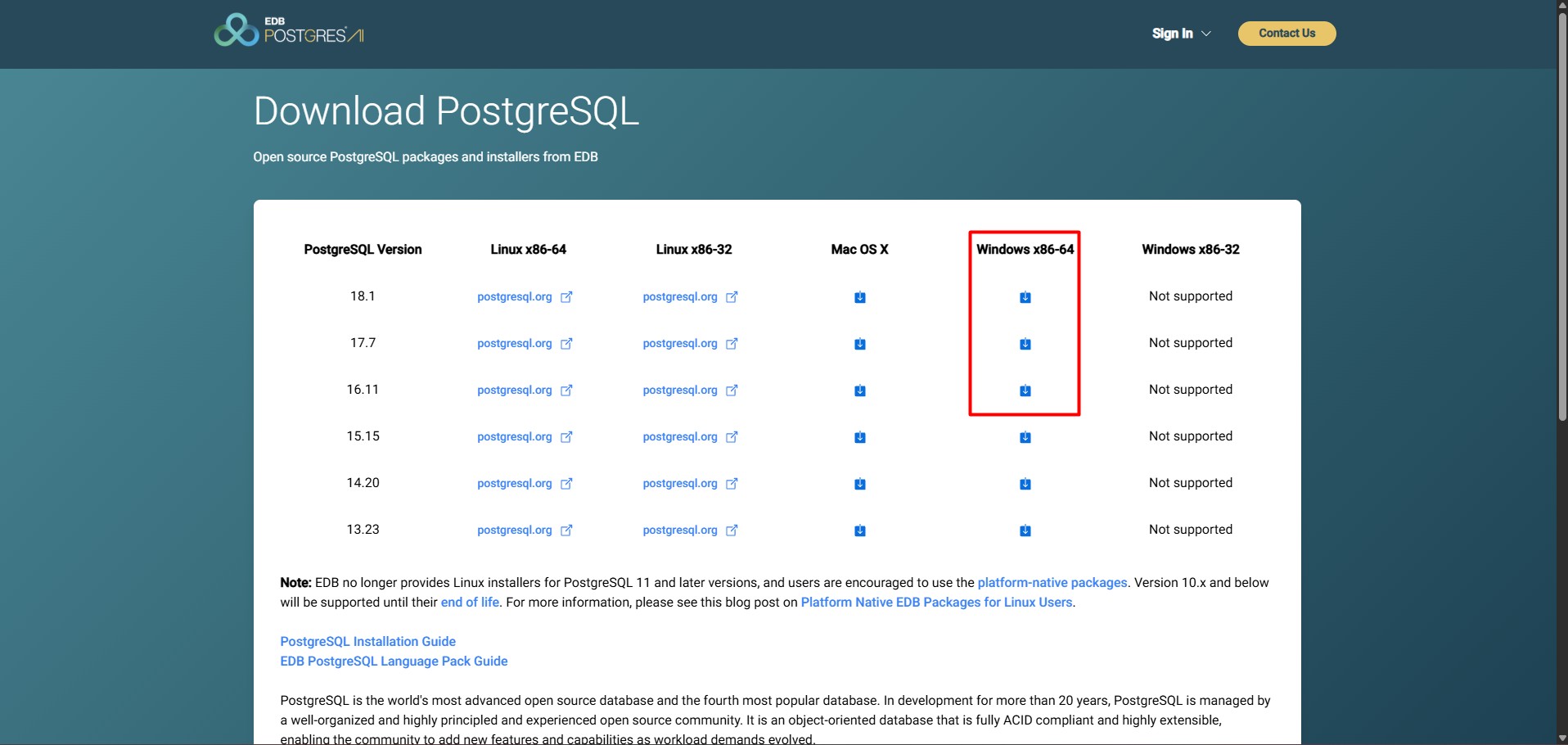Download PostgreSQL 13.23 for Mac OS X
This screenshot has height=745, width=1568.
pos(860,531)
